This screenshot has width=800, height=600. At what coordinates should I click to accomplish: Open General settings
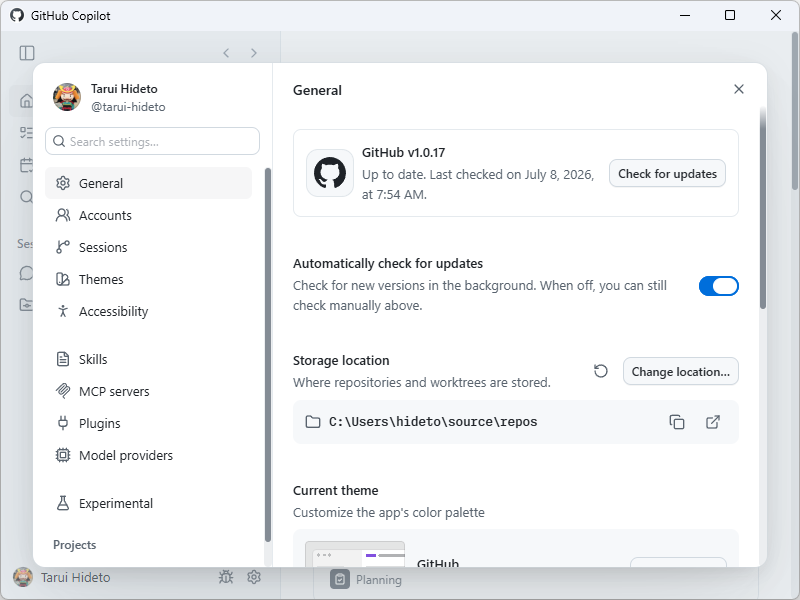coord(148,183)
